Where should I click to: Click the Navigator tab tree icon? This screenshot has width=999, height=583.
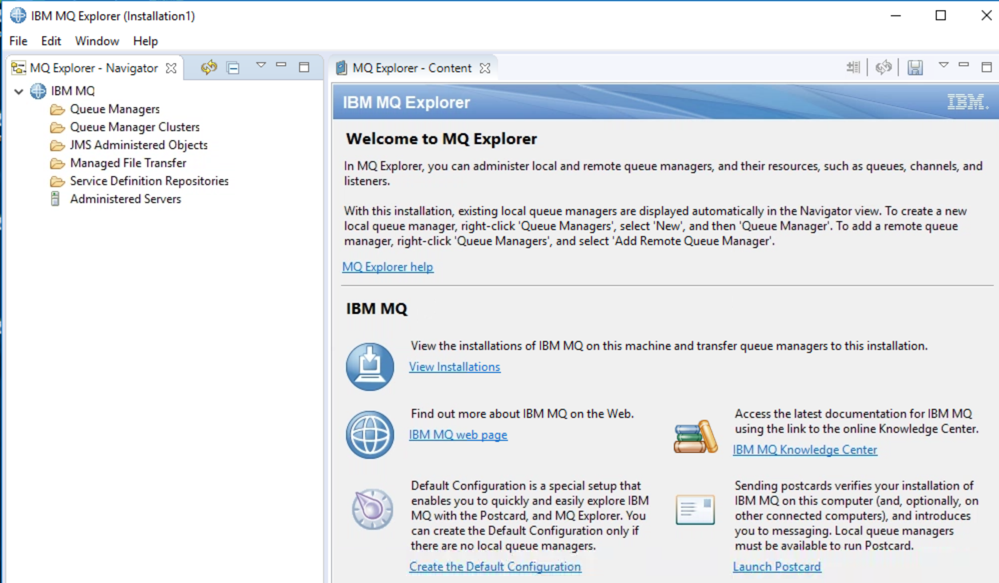click(18, 68)
